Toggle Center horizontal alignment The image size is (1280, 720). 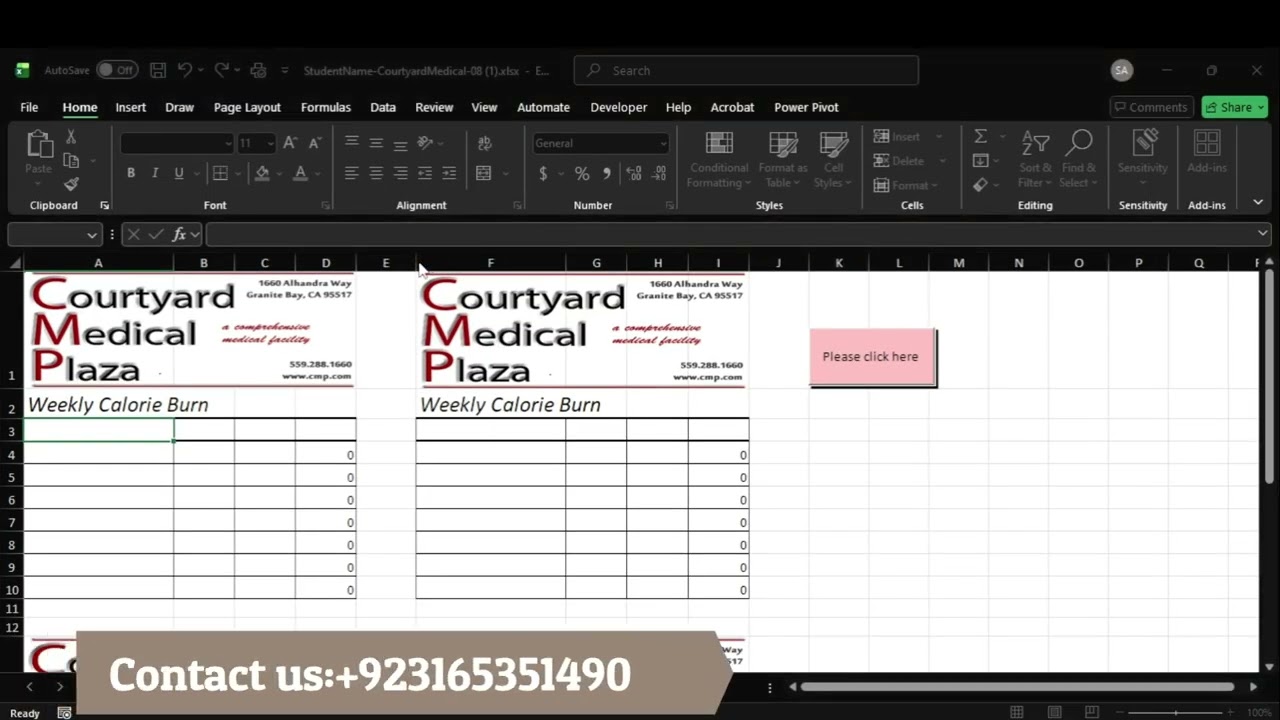pyautogui.click(x=376, y=173)
